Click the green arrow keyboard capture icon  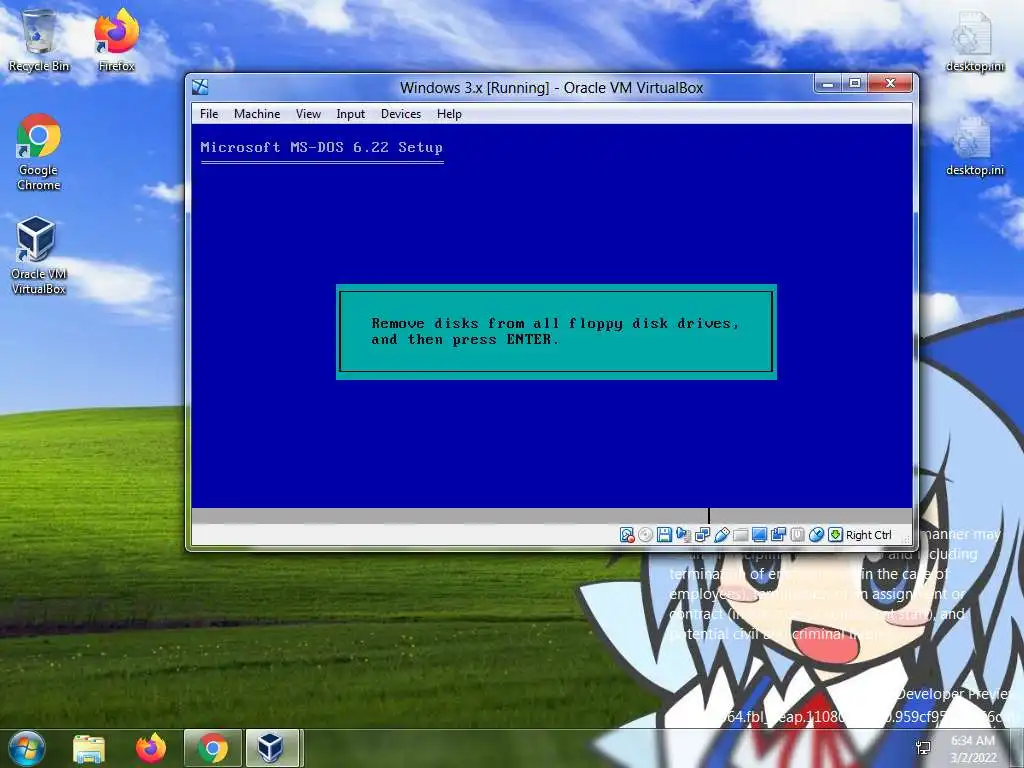click(835, 535)
